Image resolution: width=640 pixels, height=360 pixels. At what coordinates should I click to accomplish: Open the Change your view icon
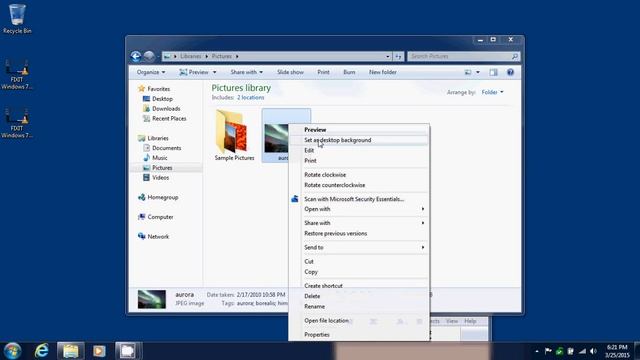[468, 72]
